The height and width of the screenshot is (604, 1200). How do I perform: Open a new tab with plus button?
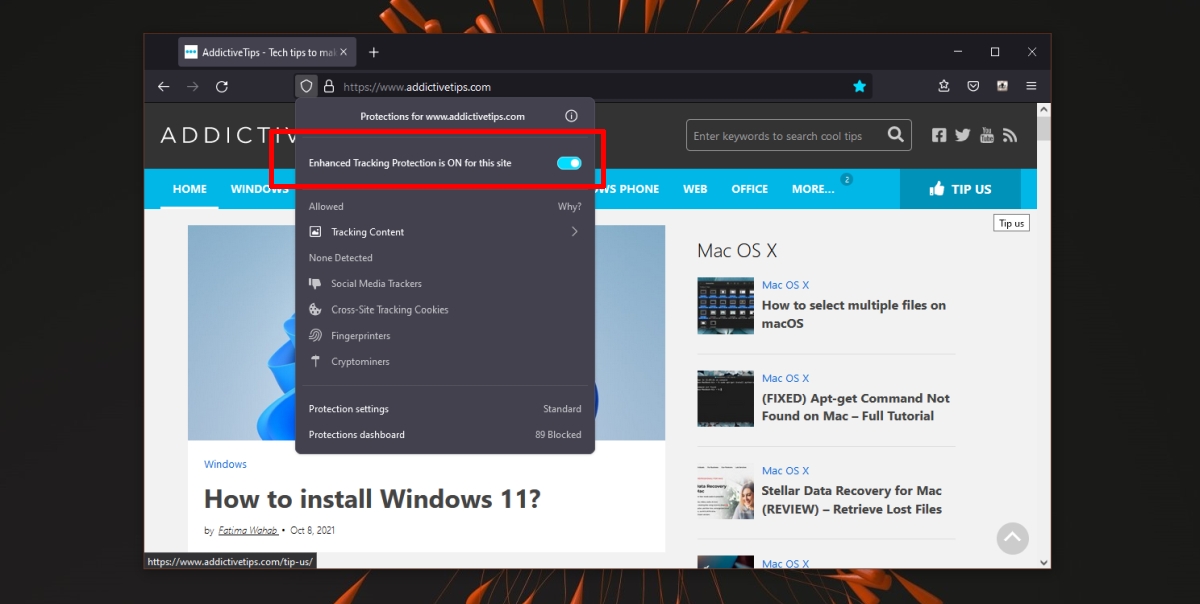click(x=374, y=52)
